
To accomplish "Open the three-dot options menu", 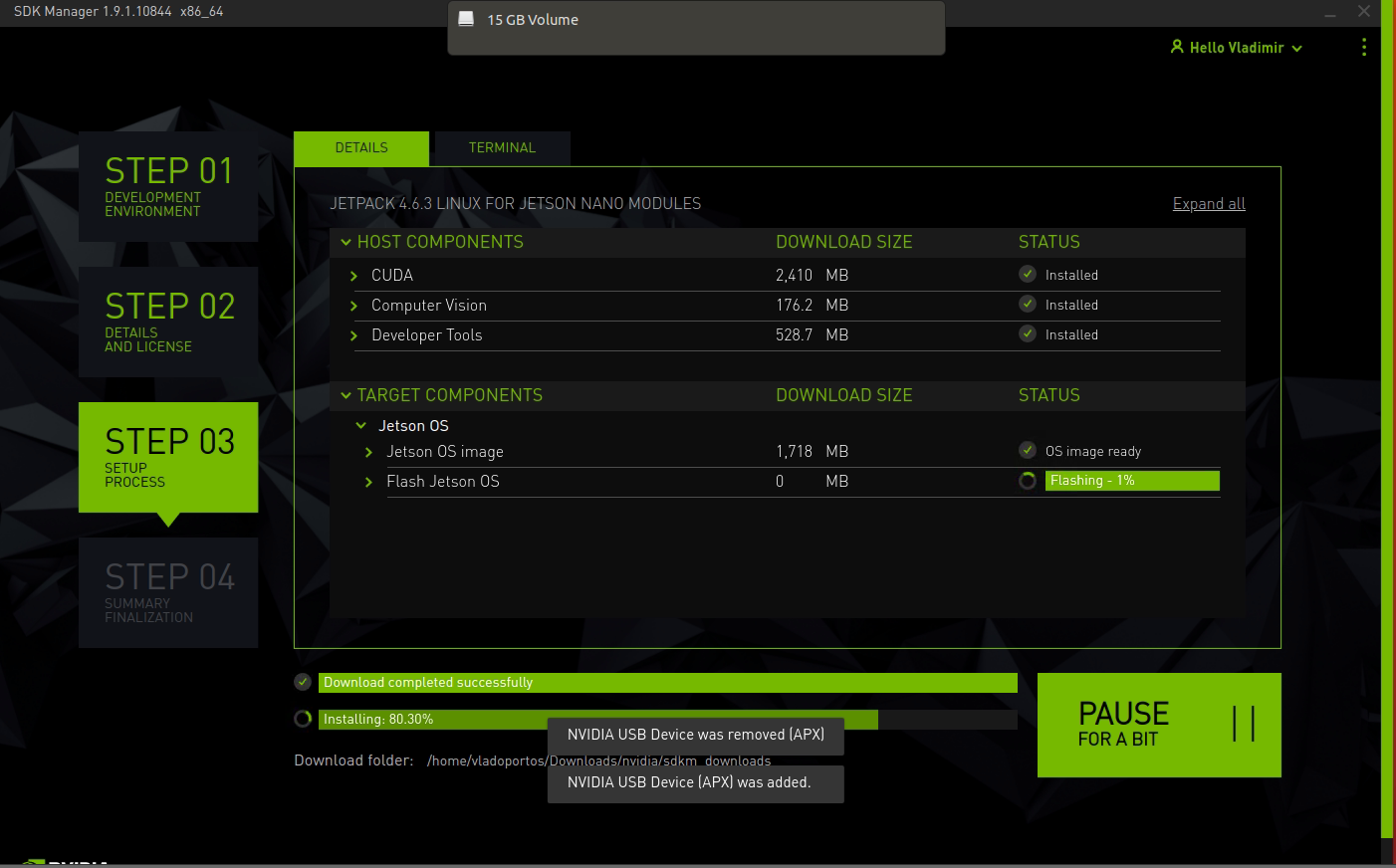I will point(1363,47).
